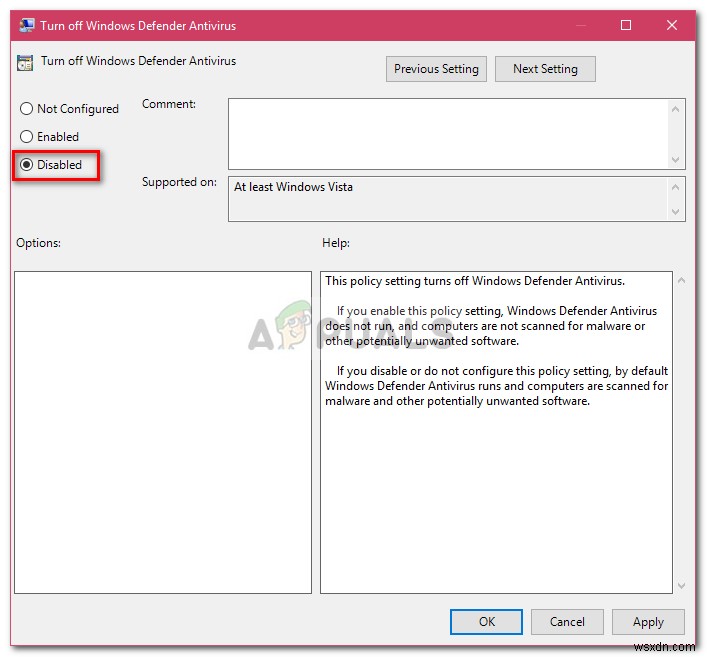The image size is (707, 657).
Task: Maximize the policy dialog window
Action: [x=626, y=25]
